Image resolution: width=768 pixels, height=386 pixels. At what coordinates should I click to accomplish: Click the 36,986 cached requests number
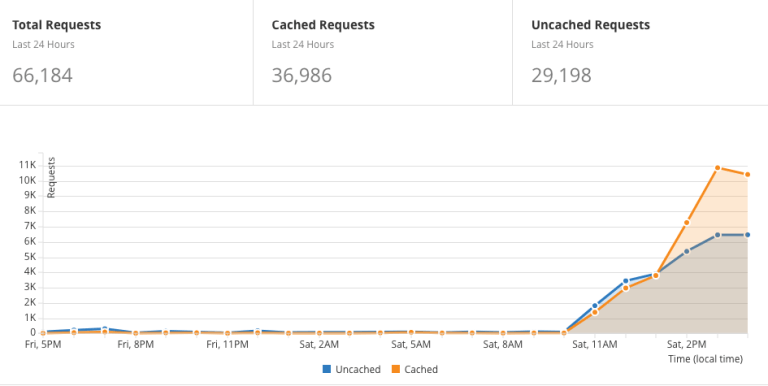pos(302,75)
